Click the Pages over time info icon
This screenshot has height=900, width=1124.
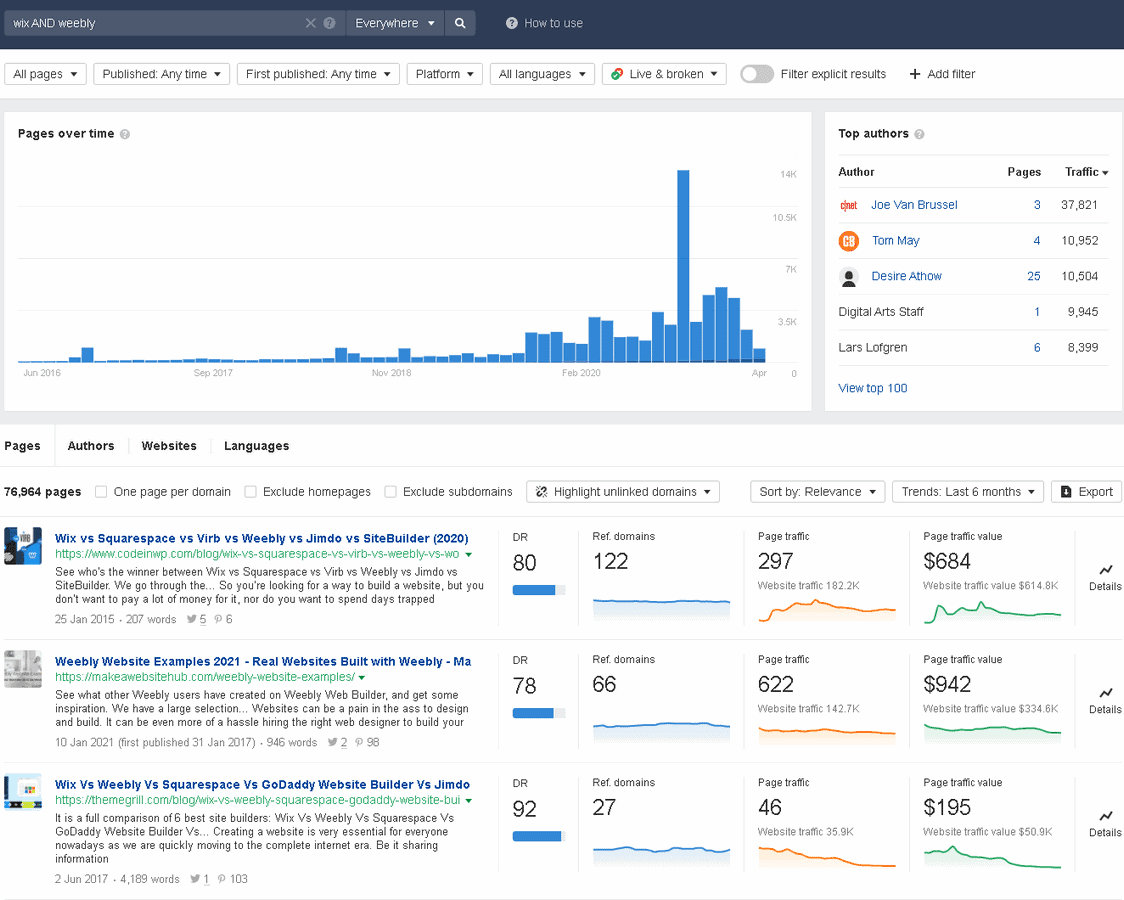(125, 134)
